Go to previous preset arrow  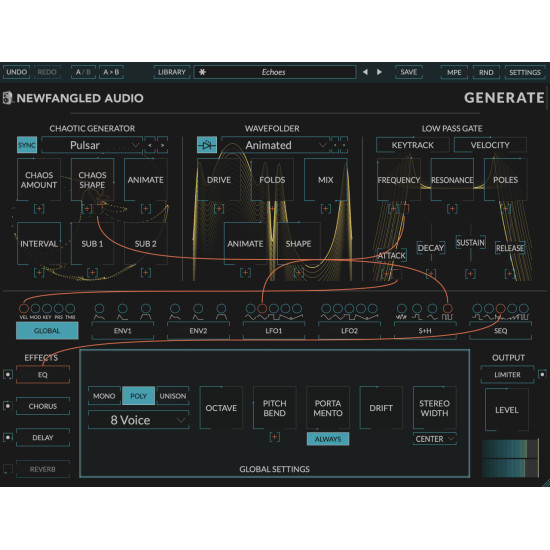coord(365,72)
